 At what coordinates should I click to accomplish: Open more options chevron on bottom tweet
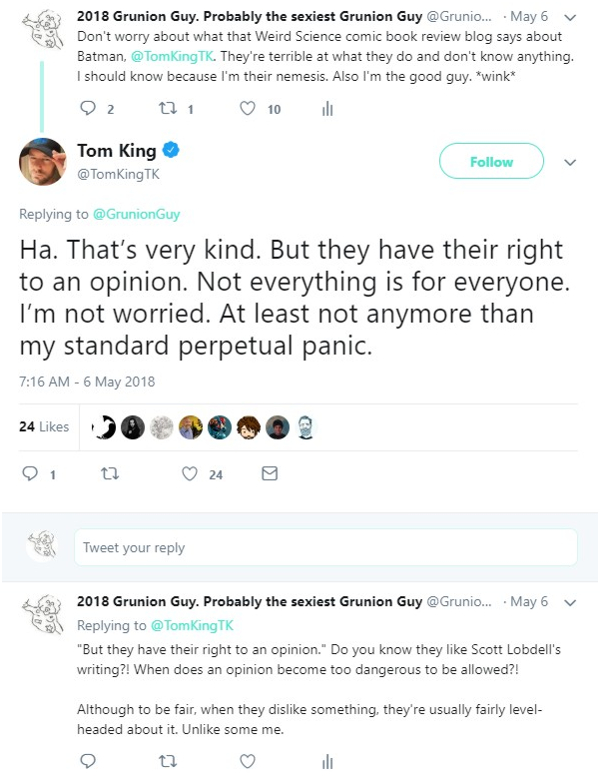coord(570,603)
